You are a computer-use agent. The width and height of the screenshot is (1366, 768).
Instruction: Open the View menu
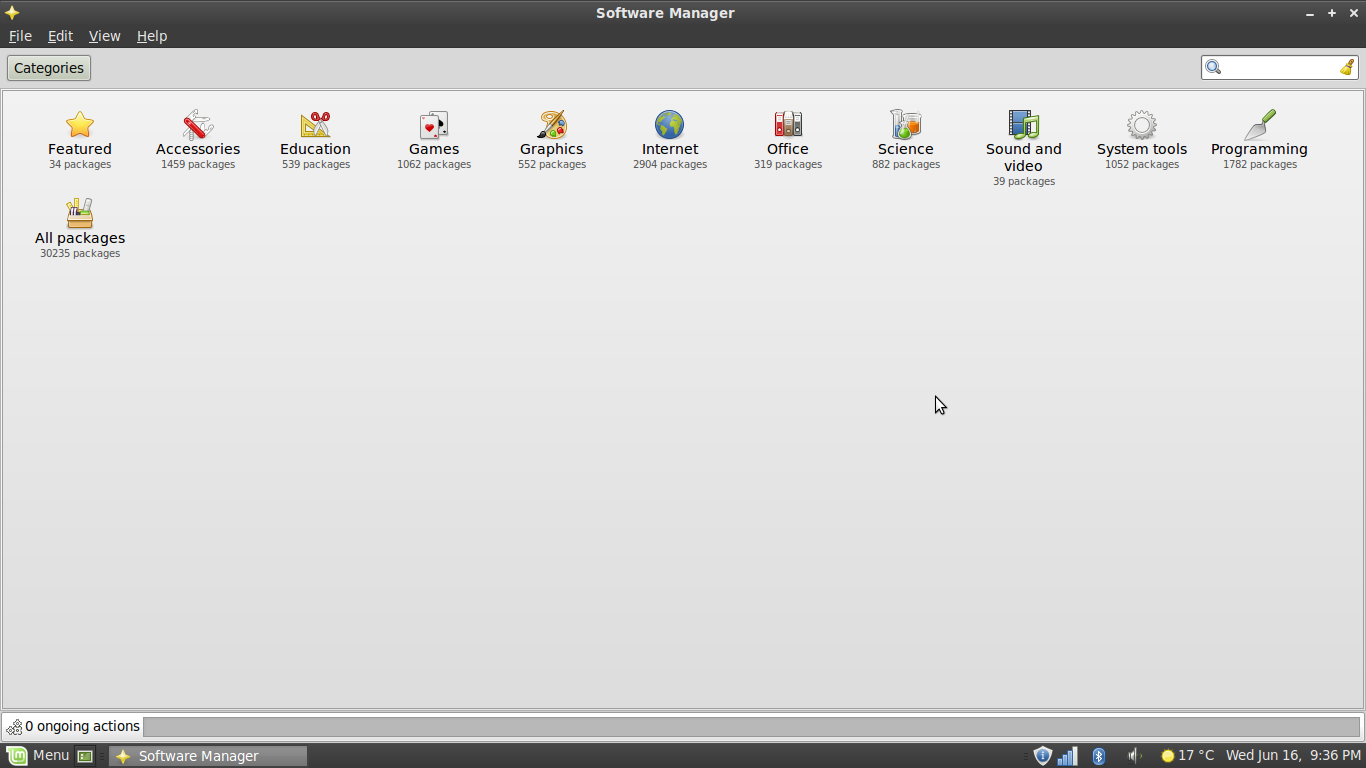[x=104, y=36]
